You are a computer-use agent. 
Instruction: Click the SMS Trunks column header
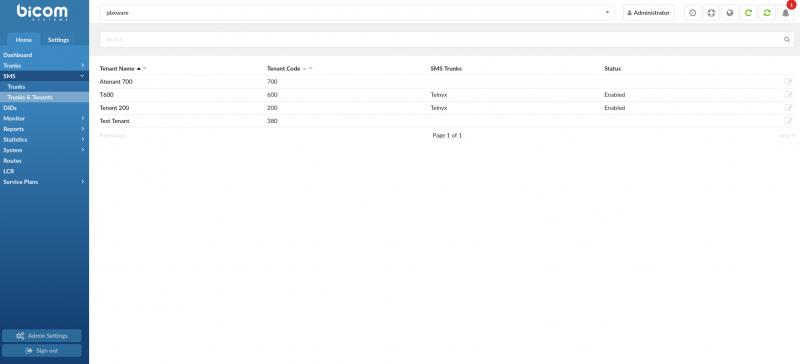[x=446, y=68]
